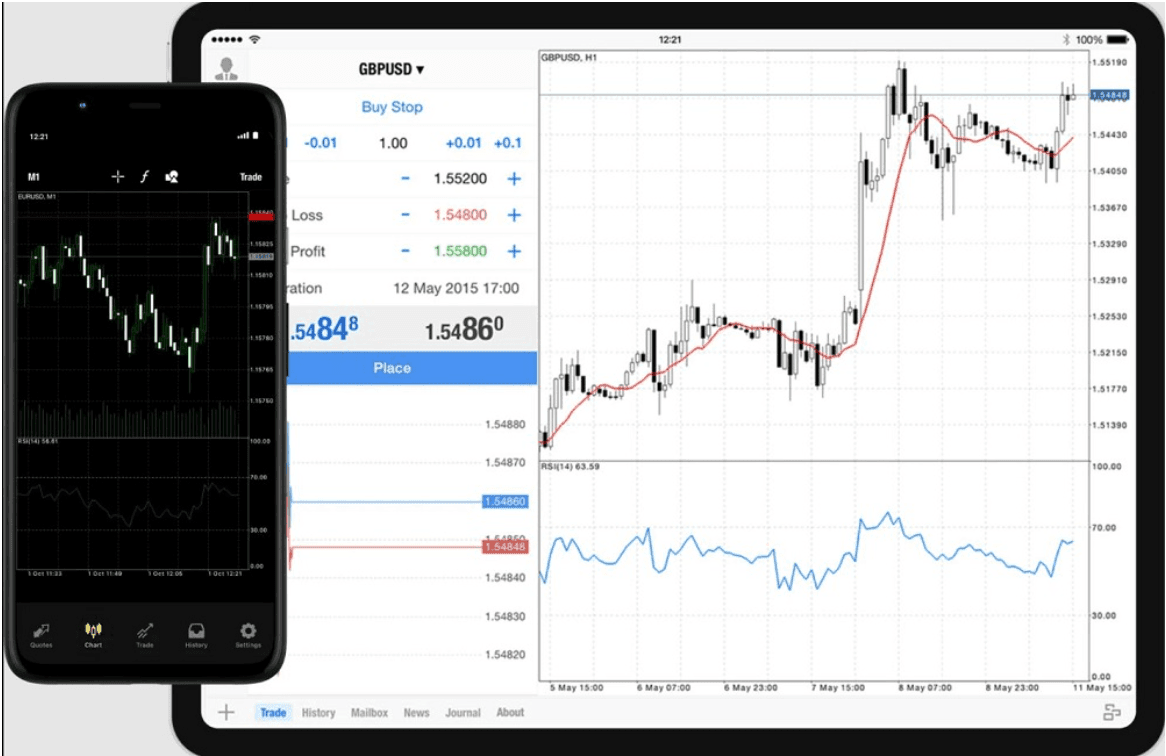Screen dimensions: 1166x756
Task: Open the Quotes tab on phone
Action: pos(41,636)
